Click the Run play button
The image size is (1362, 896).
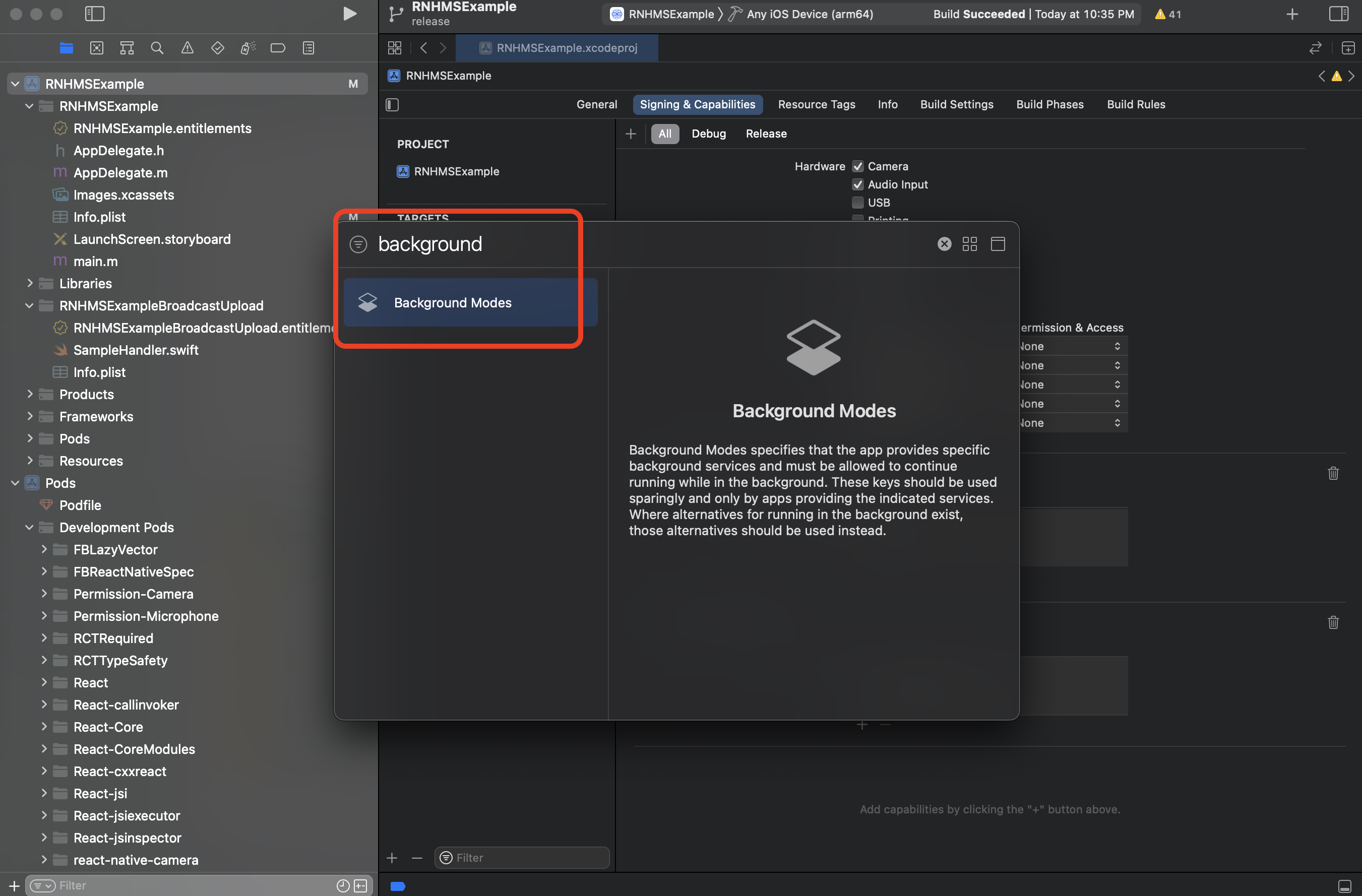tap(349, 14)
